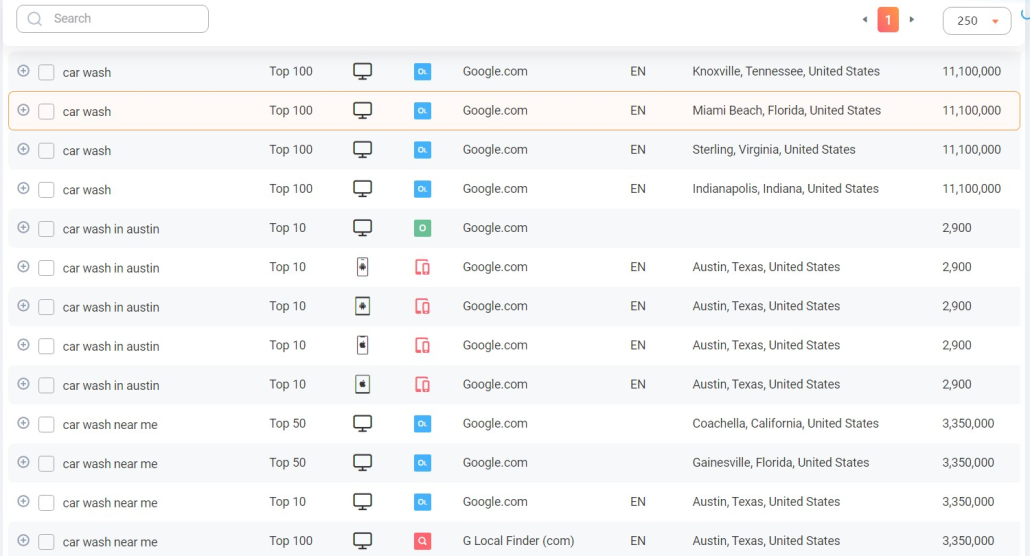Click the 2,900 volume in the iPhone row
The image size is (1030, 556).
[956, 345]
